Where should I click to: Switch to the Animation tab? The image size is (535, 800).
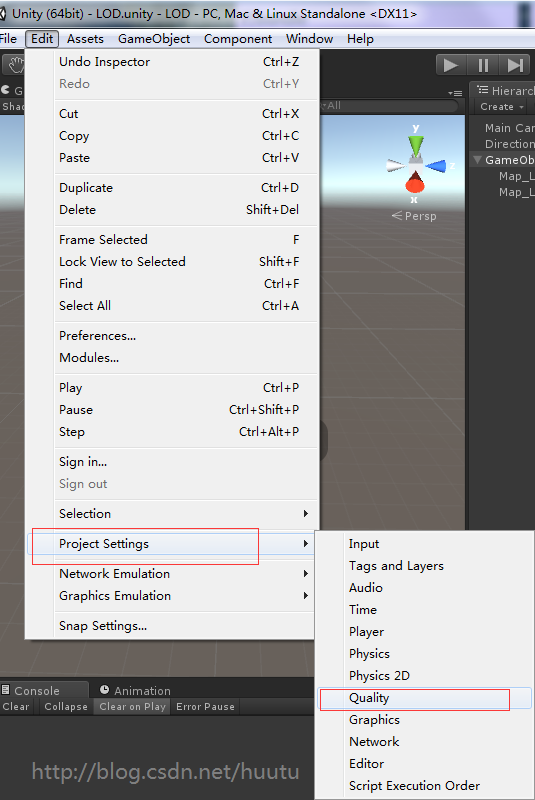(136, 690)
